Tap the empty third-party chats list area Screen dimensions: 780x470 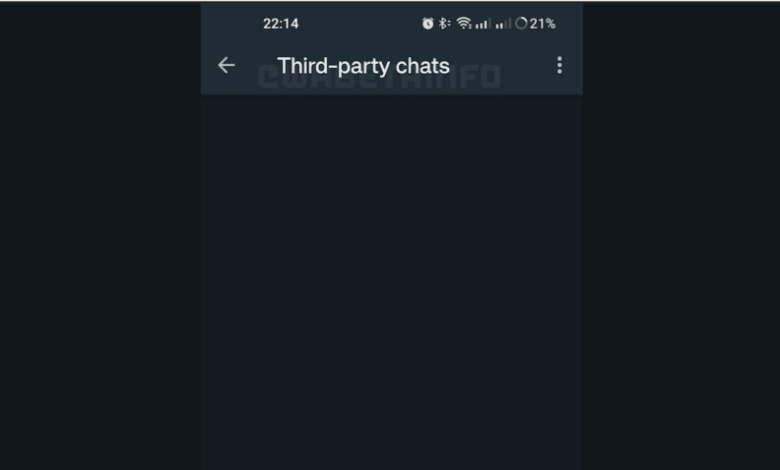click(x=392, y=282)
